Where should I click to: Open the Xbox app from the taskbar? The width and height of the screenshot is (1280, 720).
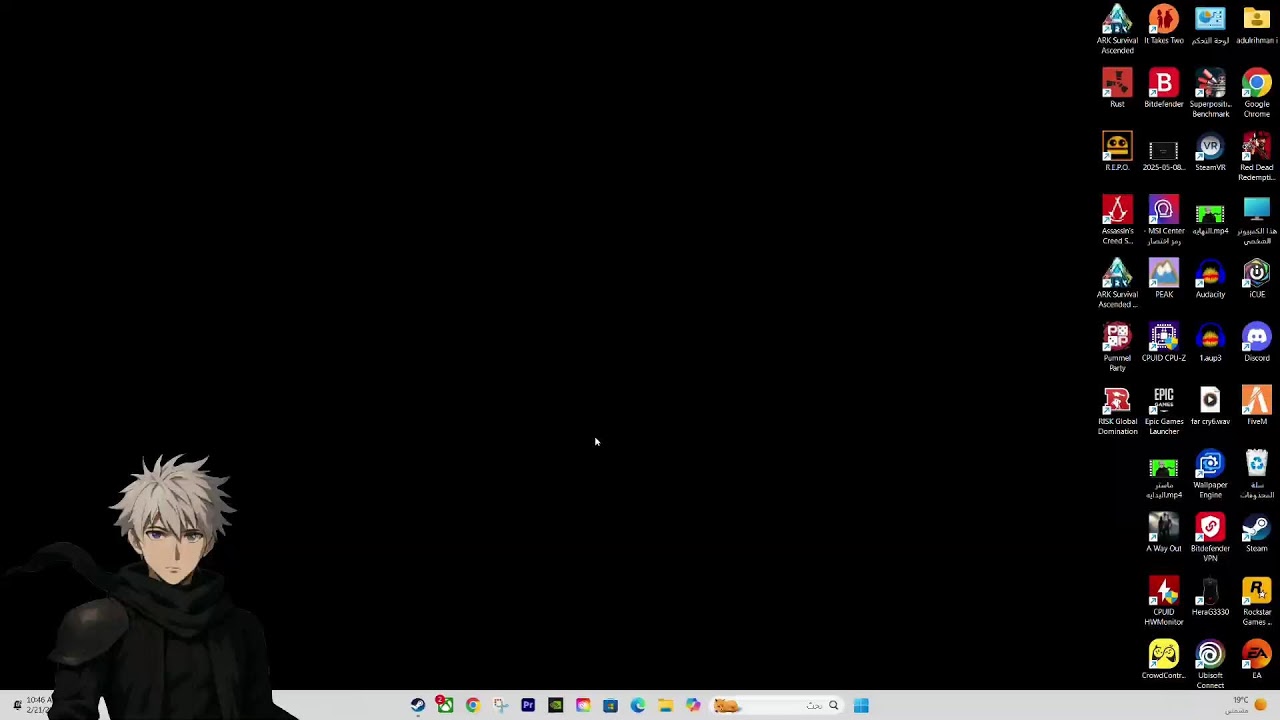pyautogui.click(x=445, y=705)
